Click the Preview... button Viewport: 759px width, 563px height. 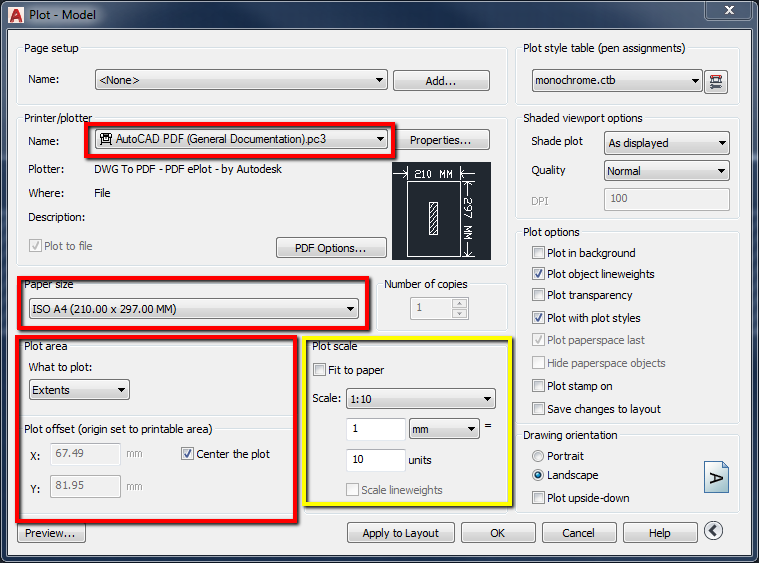pyautogui.click(x=51, y=533)
